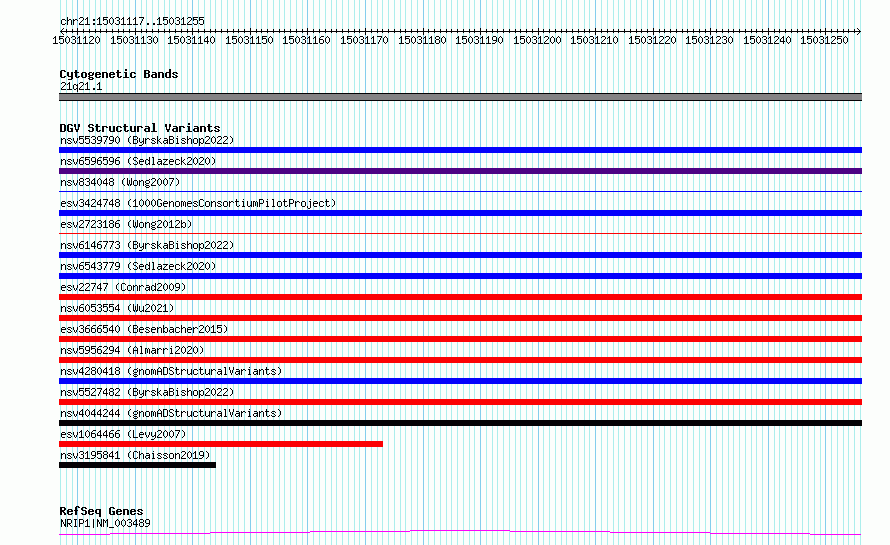This screenshot has height=545, width=890.
Task: Click ruler position 15031250
Action: tap(824, 40)
